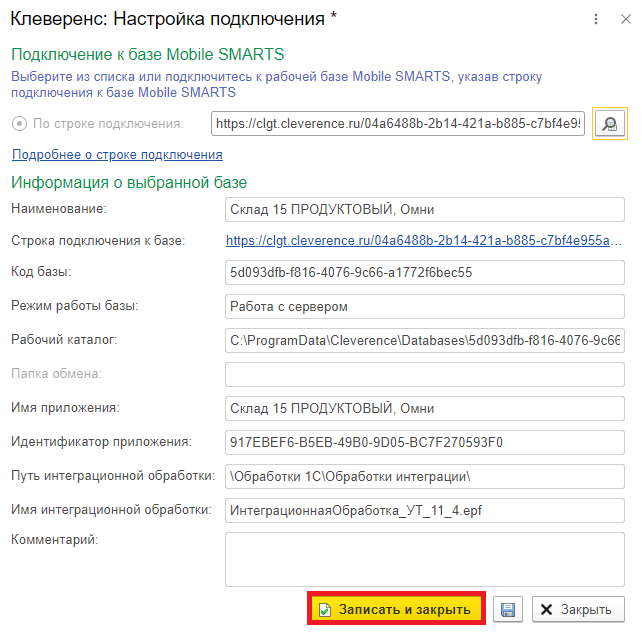Screen dimensions: 642x632
Task: Click the 'Имя приложения' field
Action: coord(425,409)
